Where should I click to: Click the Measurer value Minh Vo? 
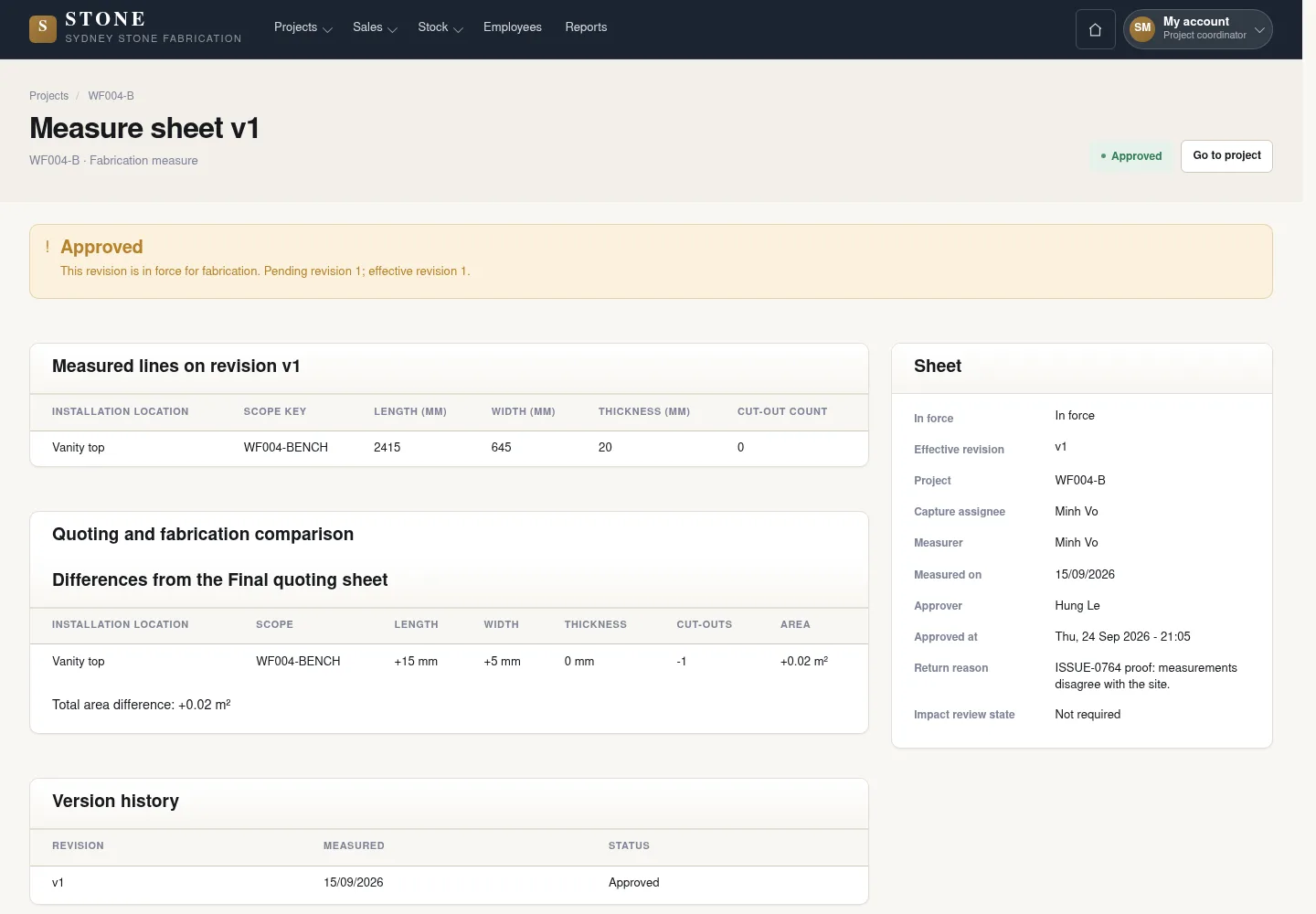[x=1077, y=543]
